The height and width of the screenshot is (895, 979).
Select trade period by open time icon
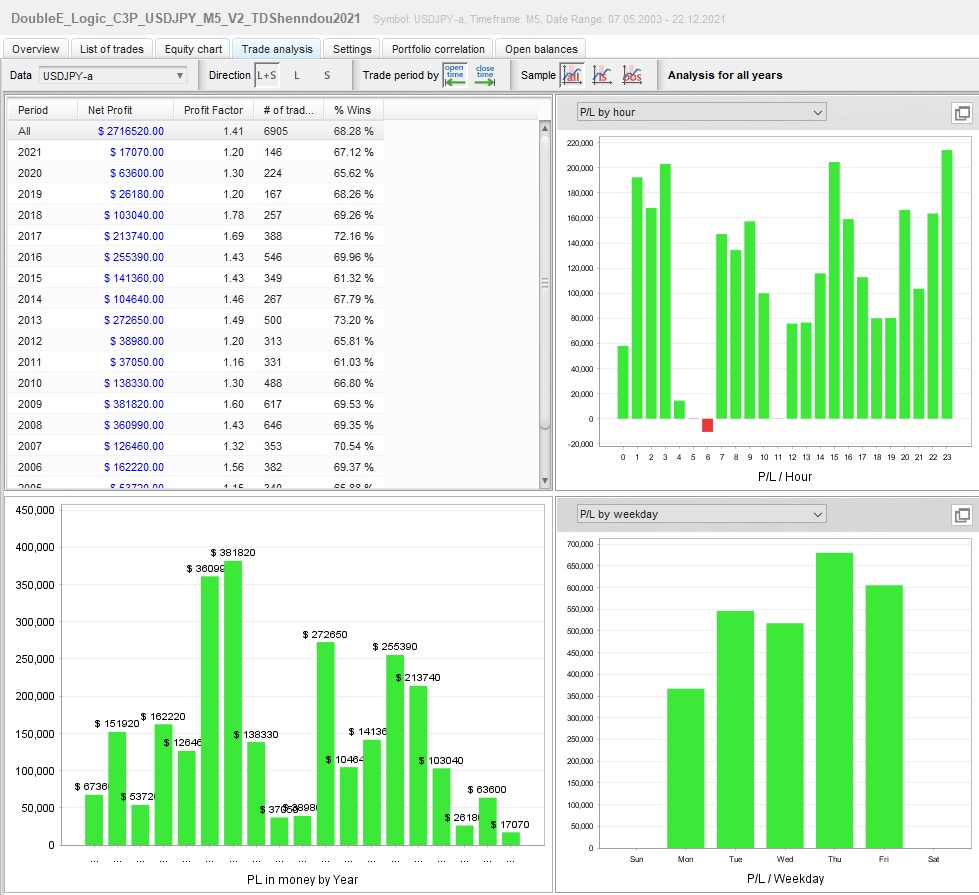point(455,75)
